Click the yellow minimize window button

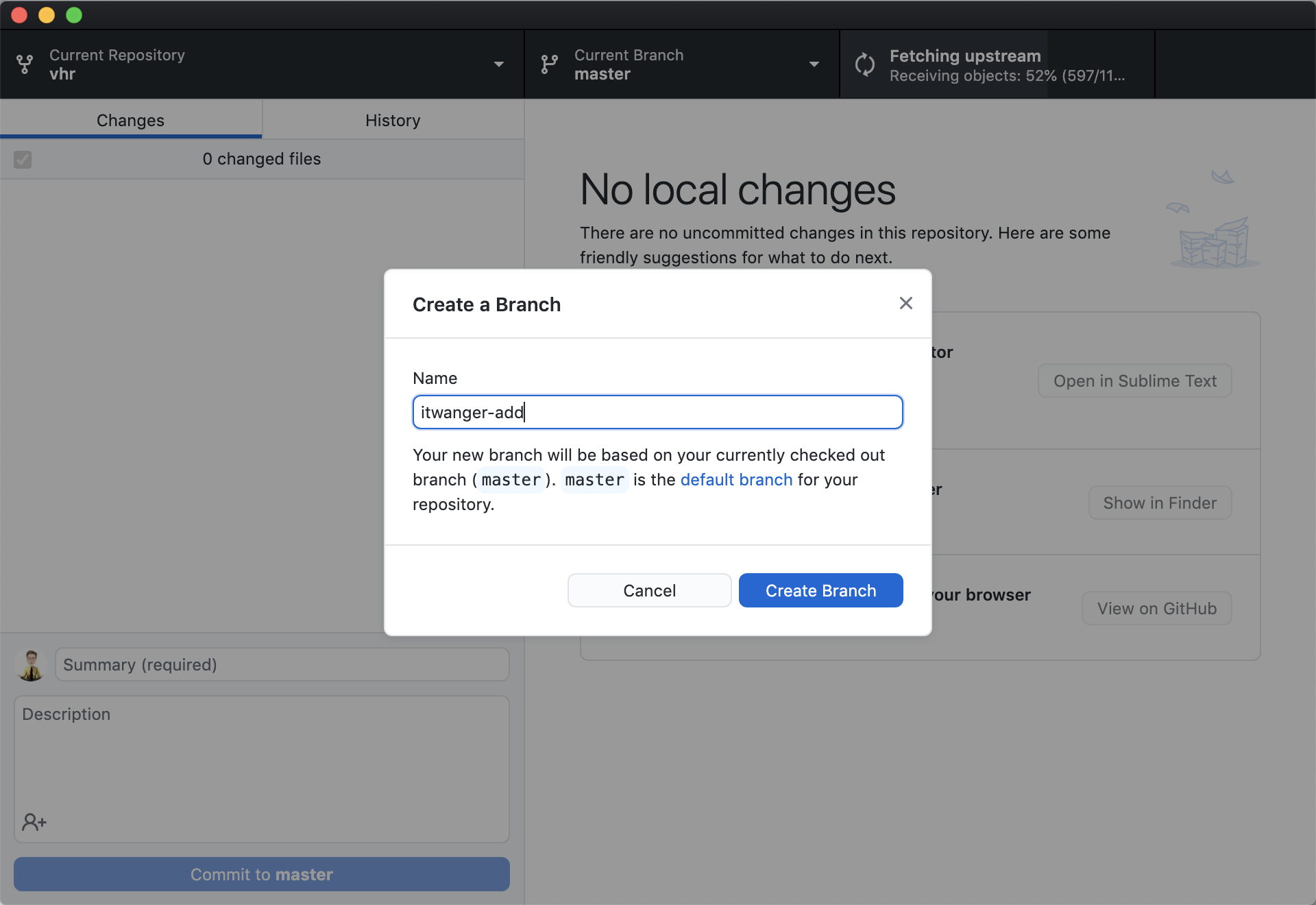(47, 15)
